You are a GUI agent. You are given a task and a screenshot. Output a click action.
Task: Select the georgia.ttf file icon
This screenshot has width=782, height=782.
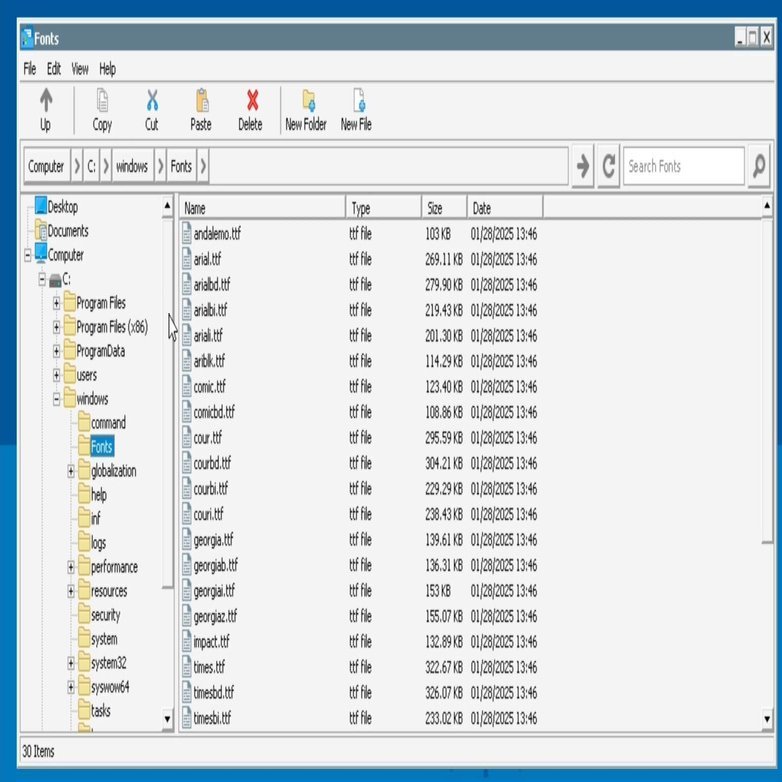click(x=187, y=540)
